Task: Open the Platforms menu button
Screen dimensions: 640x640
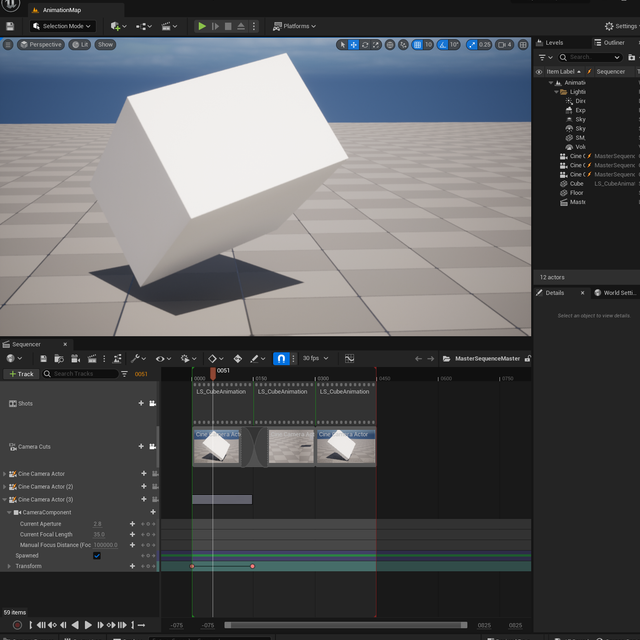Action: click(x=294, y=26)
